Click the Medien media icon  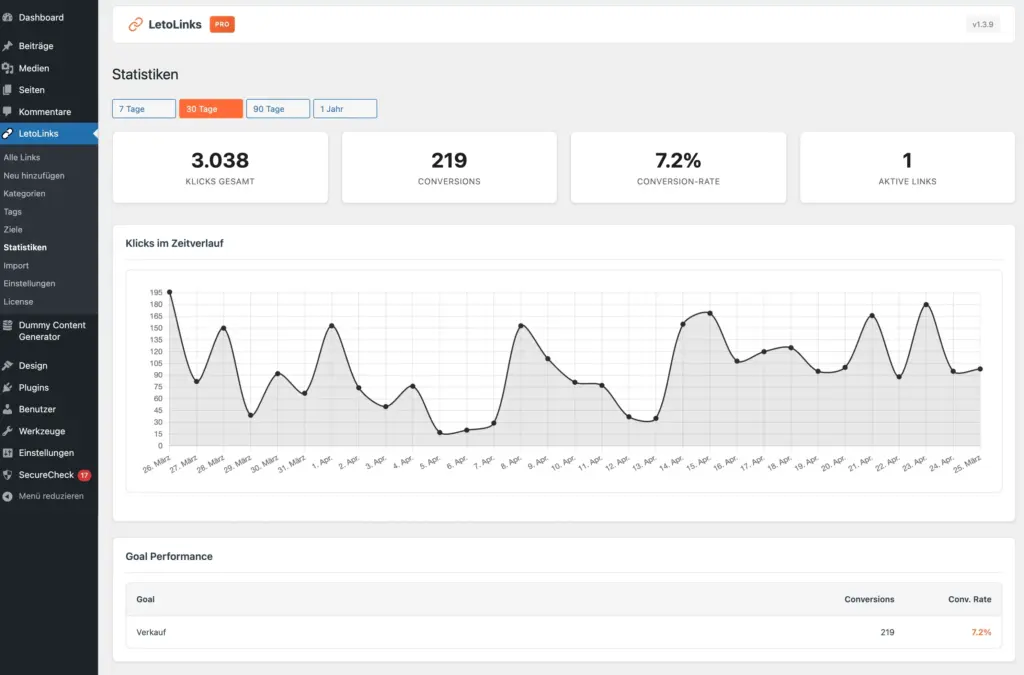click(8, 68)
